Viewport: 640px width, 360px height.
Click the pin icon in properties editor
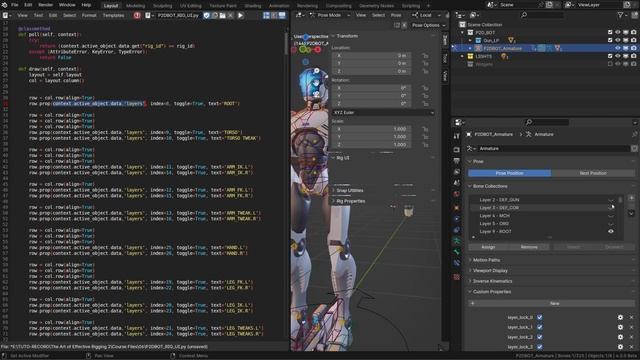pos(634,134)
